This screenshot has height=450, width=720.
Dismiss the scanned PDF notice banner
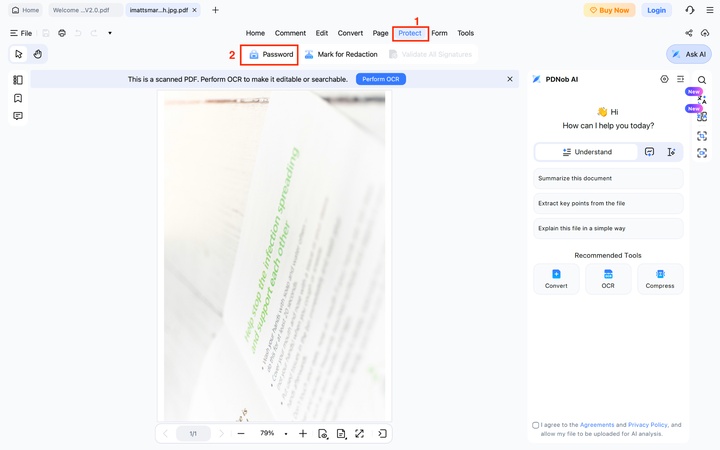click(x=510, y=79)
